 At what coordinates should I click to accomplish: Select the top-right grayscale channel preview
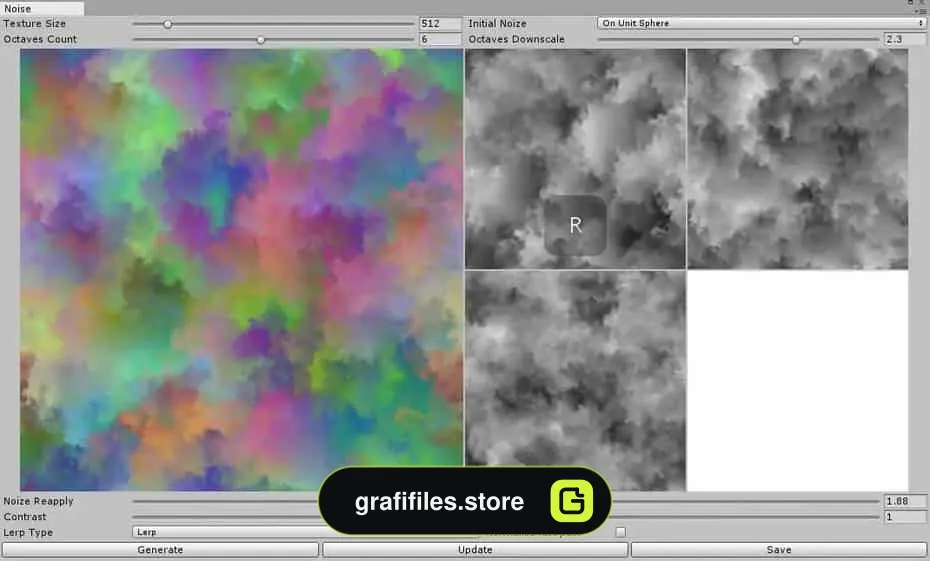pyautogui.click(x=798, y=159)
